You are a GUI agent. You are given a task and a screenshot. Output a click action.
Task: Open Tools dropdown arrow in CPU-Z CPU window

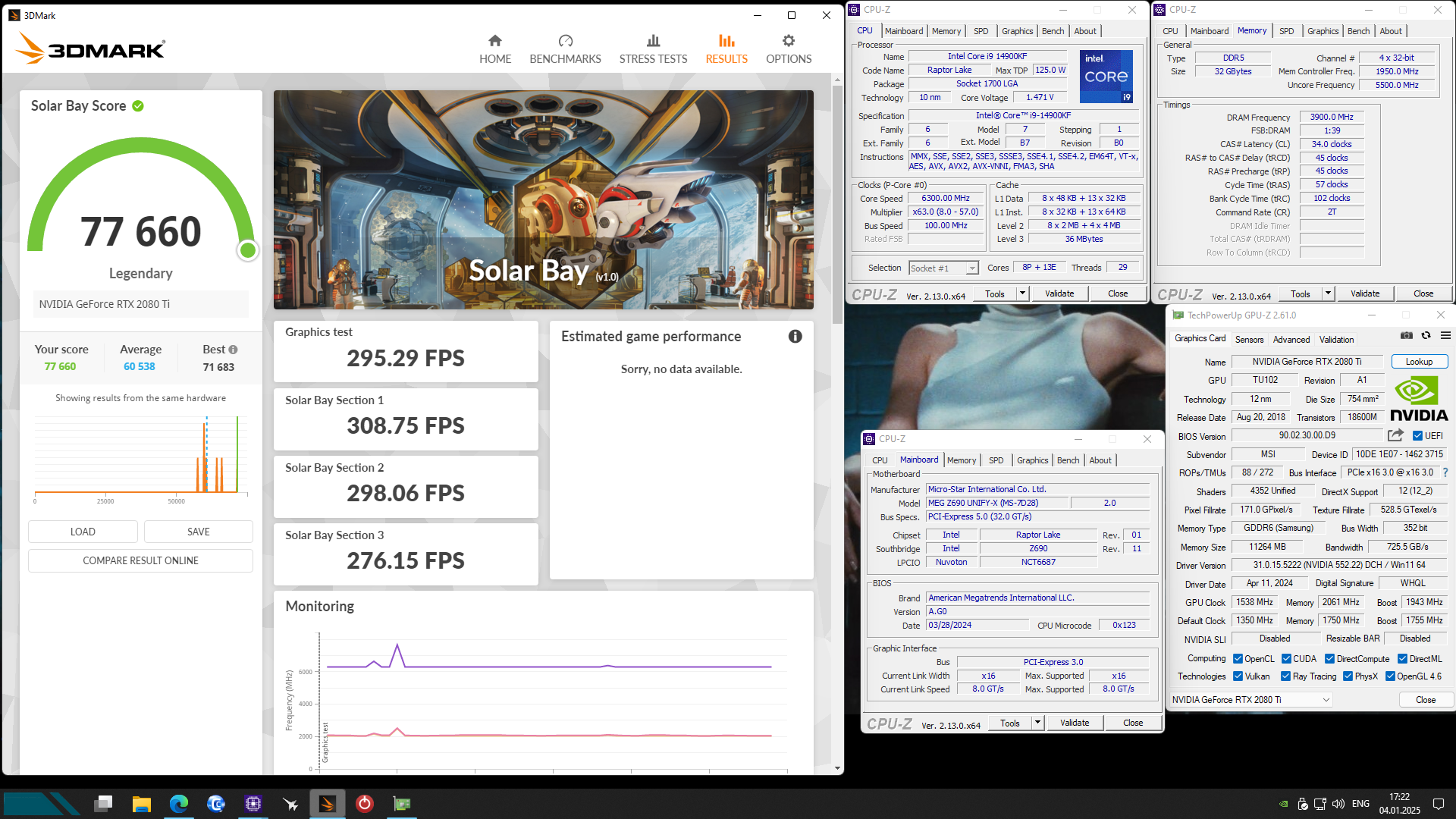[1021, 293]
